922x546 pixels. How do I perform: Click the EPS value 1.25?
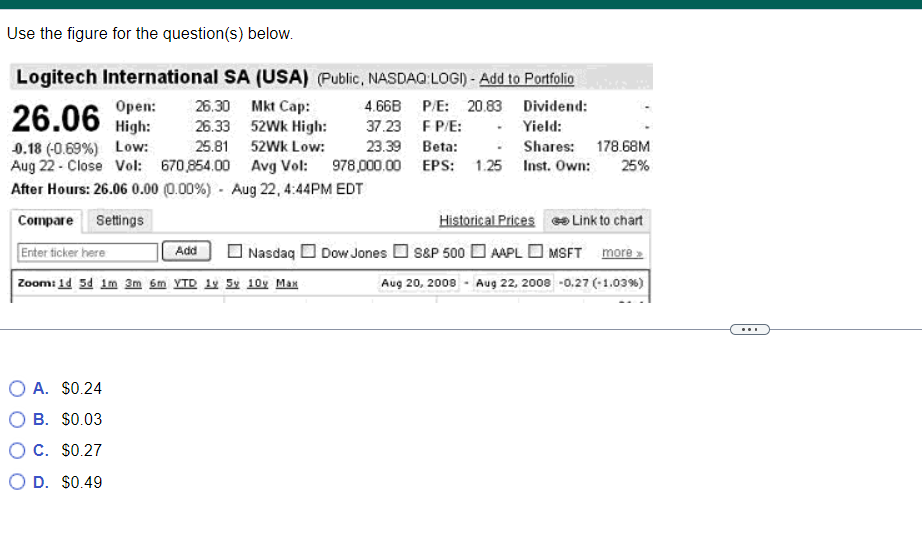coord(489,166)
